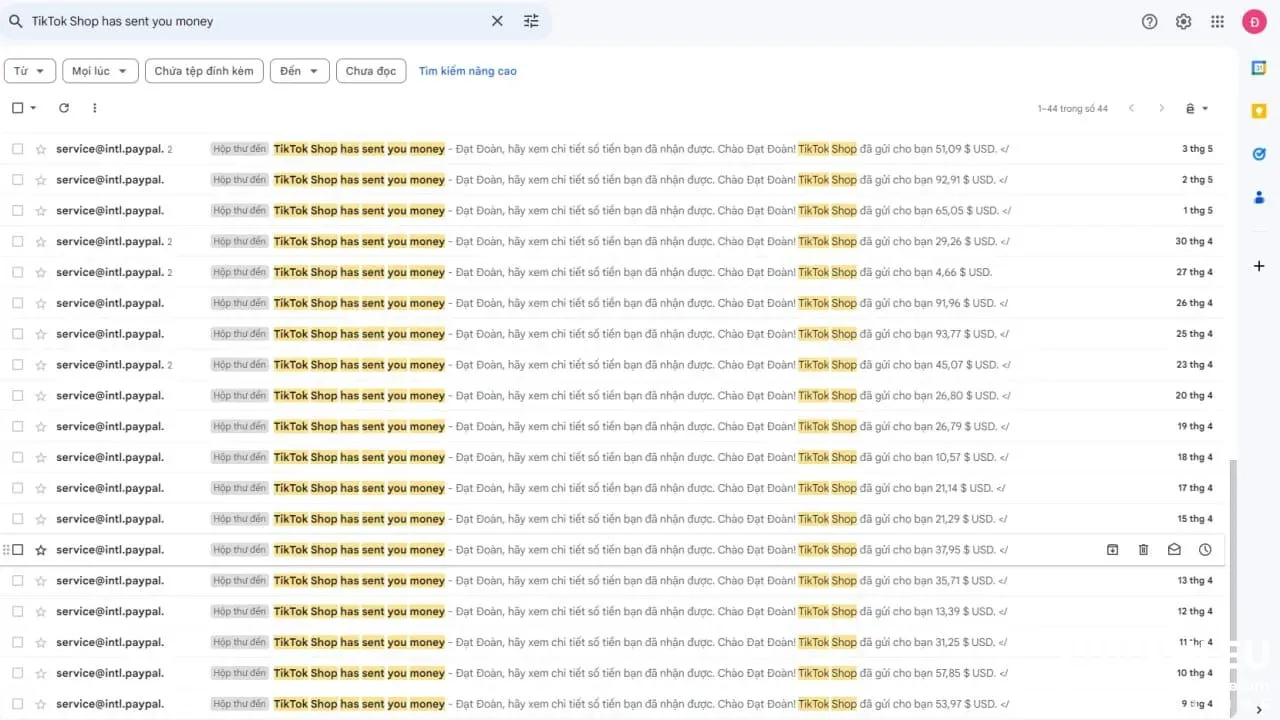This screenshot has height=720, width=1280.
Task: Expand the select-all dropdown arrow
Action: (x=33, y=108)
